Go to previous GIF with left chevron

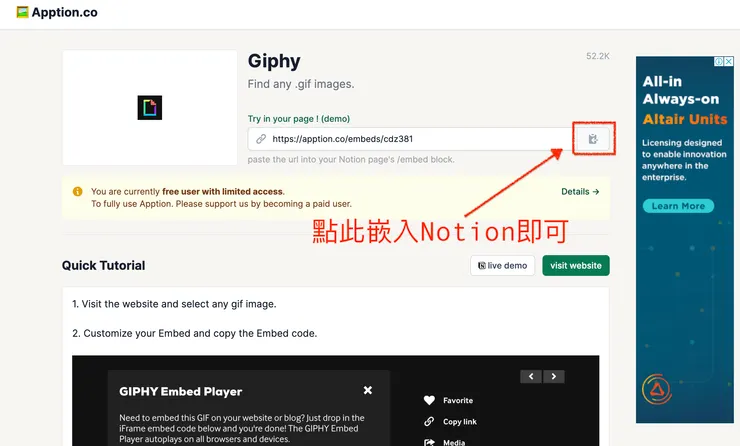tap(531, 377)
